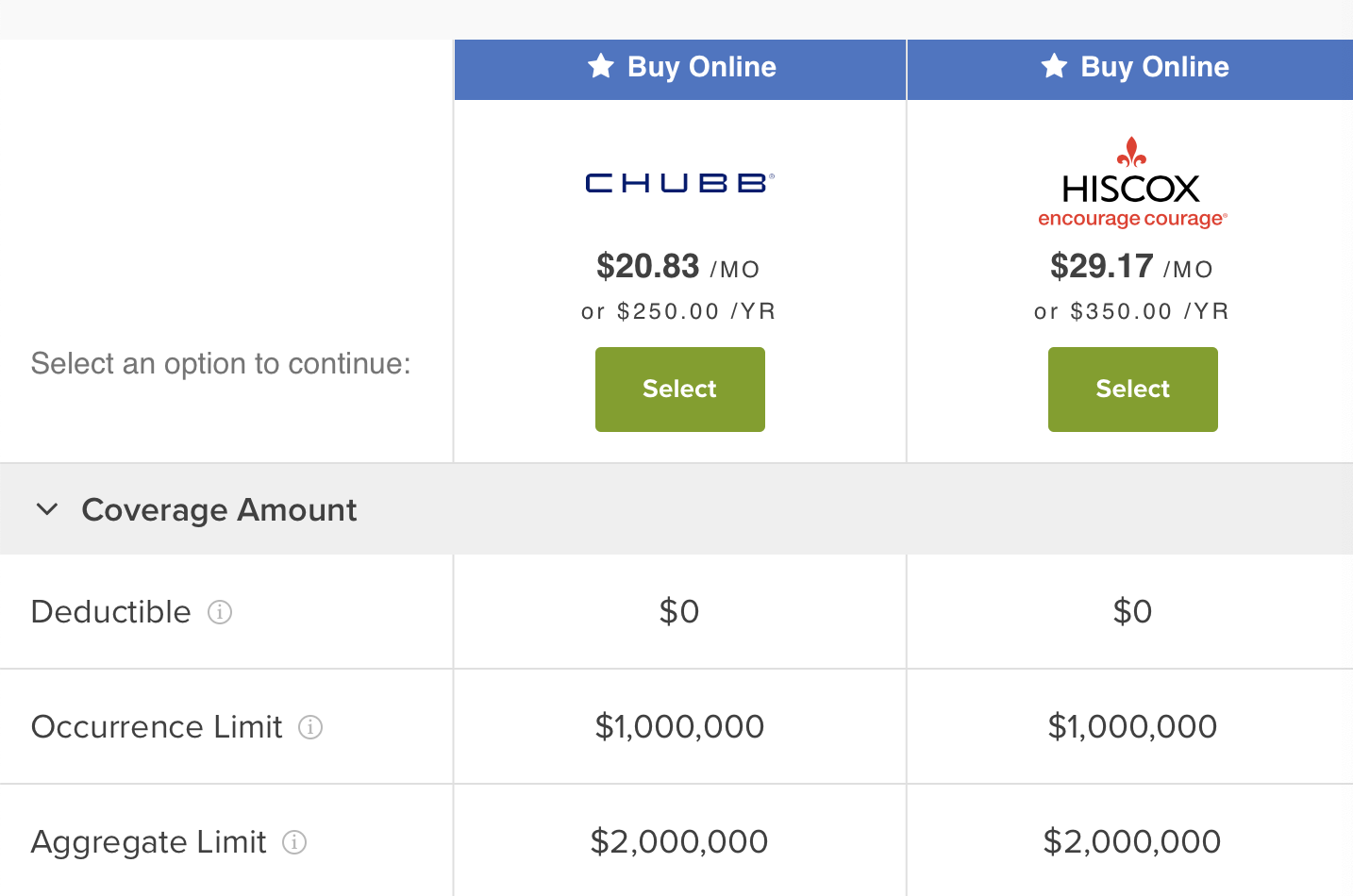The image size is (1353, 896).
Task: Click the Buy Online label above Hiscox
Action: pyautogui.click(x=1154, y=67)
